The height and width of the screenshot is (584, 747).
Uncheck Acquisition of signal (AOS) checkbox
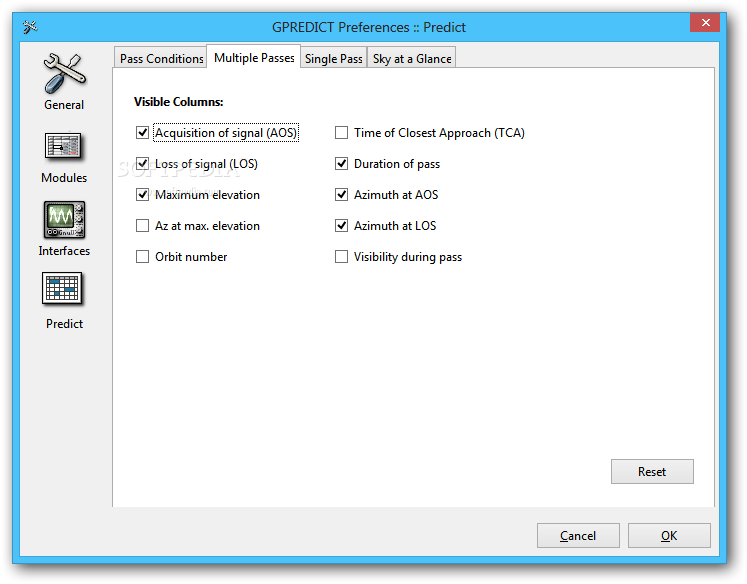tap(142, 132)
